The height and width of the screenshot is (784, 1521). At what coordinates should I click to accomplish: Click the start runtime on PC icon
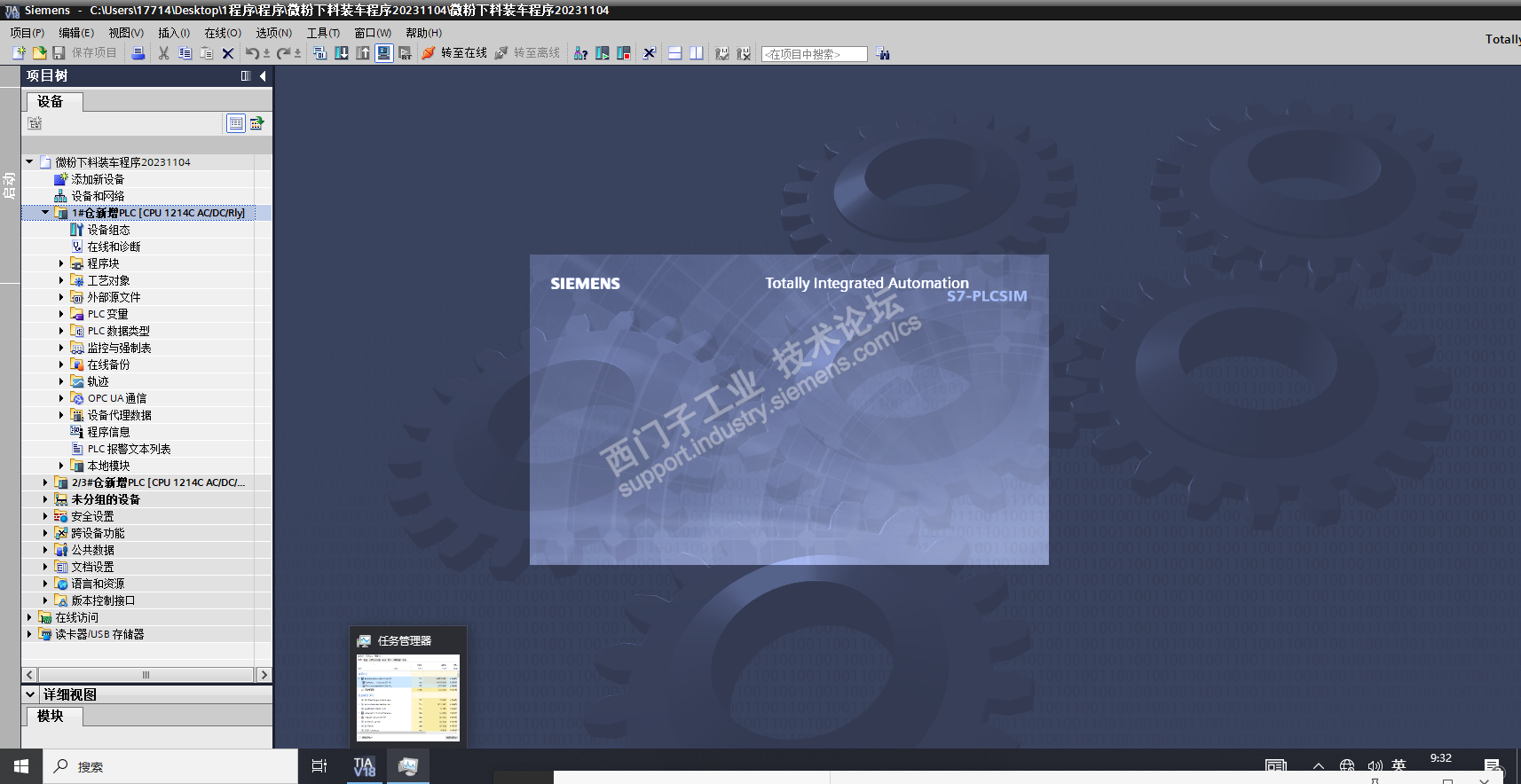tap(406, 53)
